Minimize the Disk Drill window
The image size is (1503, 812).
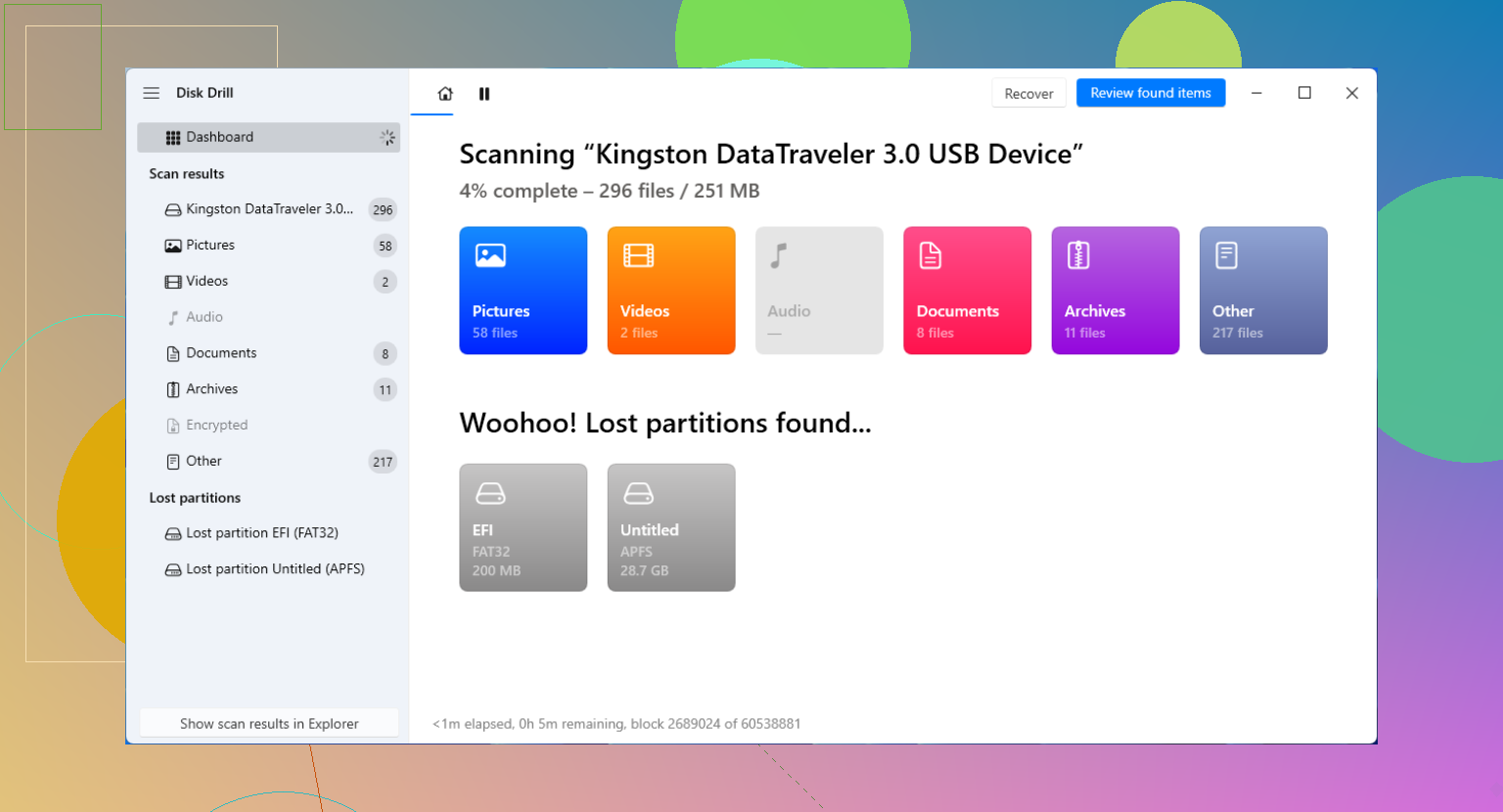(x=1256, y=93)
